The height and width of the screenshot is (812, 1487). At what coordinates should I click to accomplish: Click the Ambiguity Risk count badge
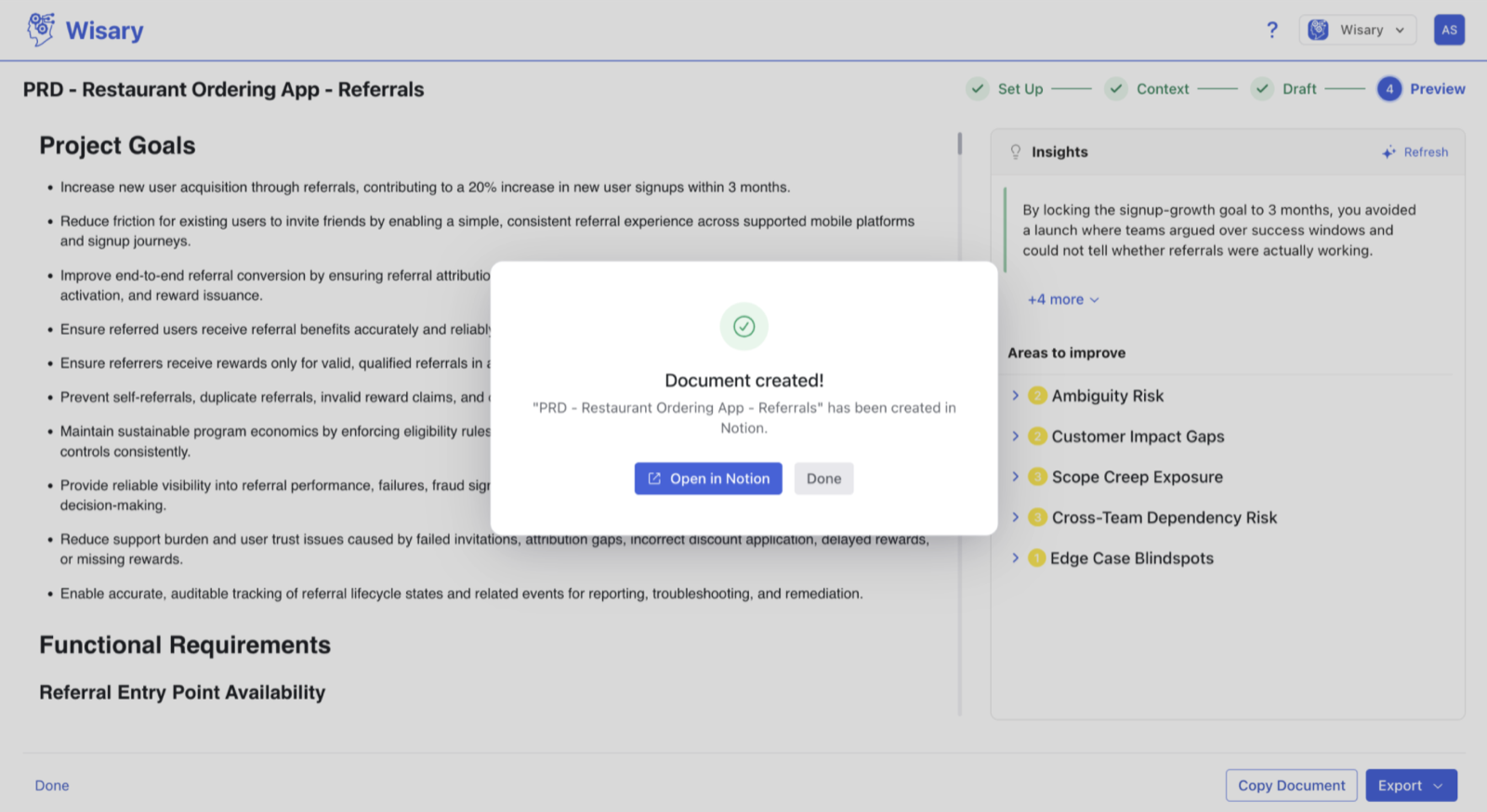[1038, 396]
